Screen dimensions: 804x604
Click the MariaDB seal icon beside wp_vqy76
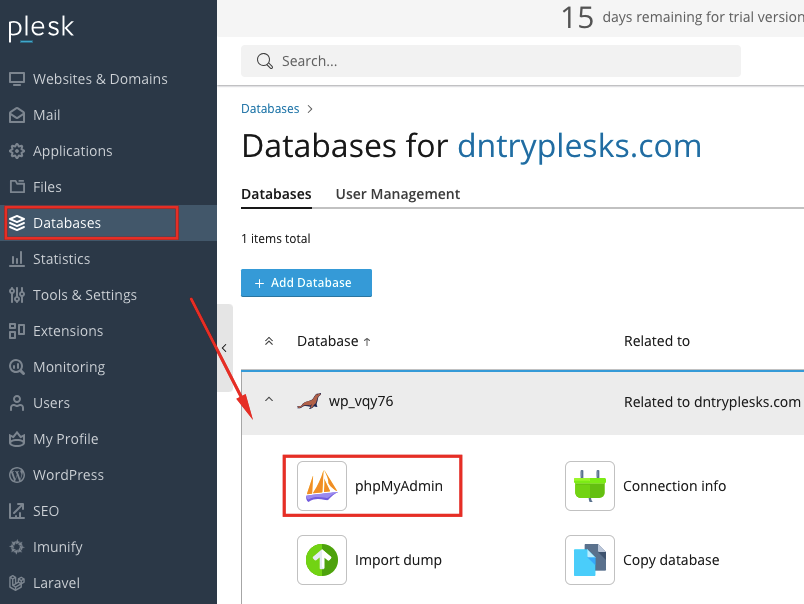(309, 401)
